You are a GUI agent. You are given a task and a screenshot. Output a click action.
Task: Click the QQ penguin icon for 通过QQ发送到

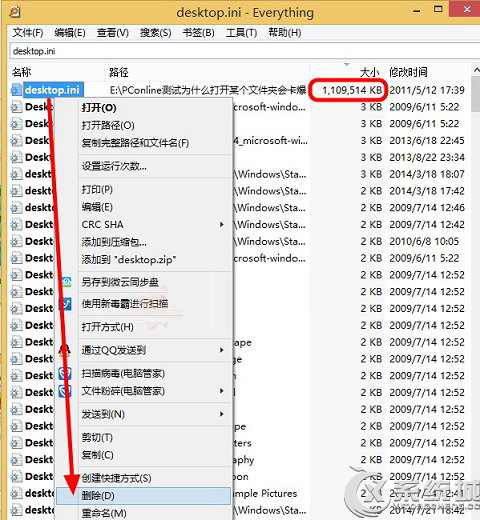click(65, 350)
